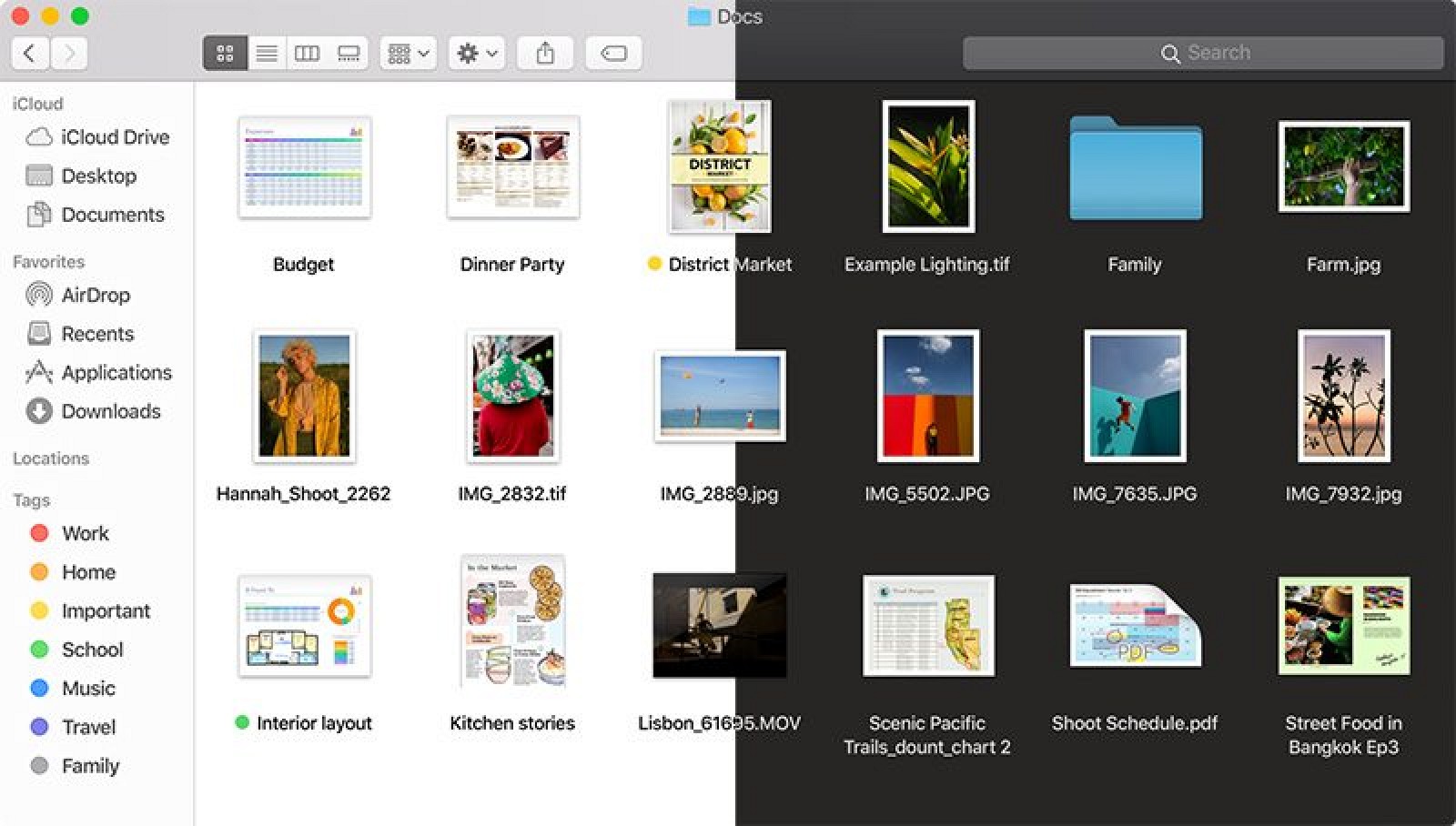The image size is (1456, 826).
Task: Open the Action gear dropdown menu
Action: coord(477,54)
